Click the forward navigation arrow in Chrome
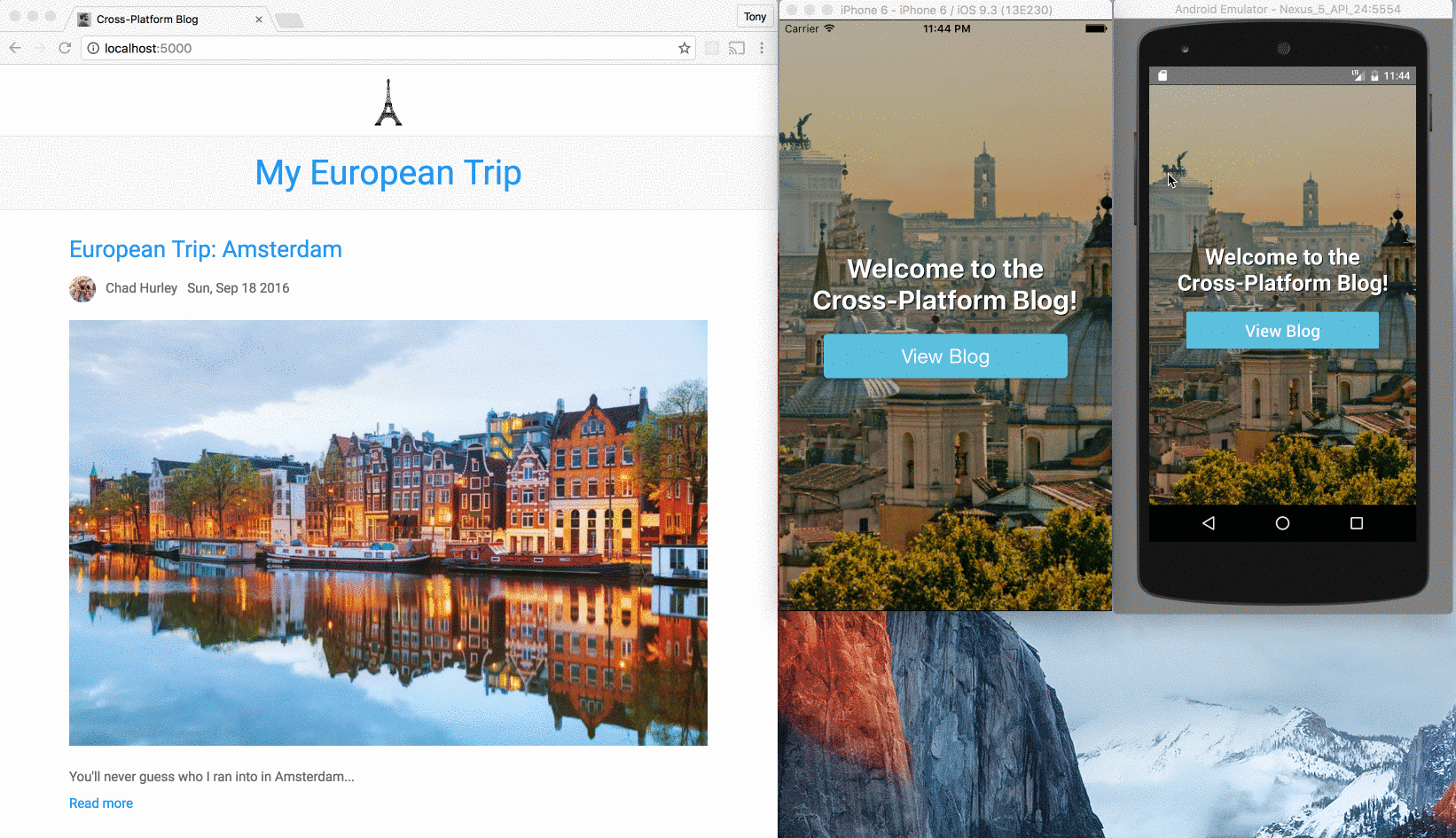 (39, 48)
